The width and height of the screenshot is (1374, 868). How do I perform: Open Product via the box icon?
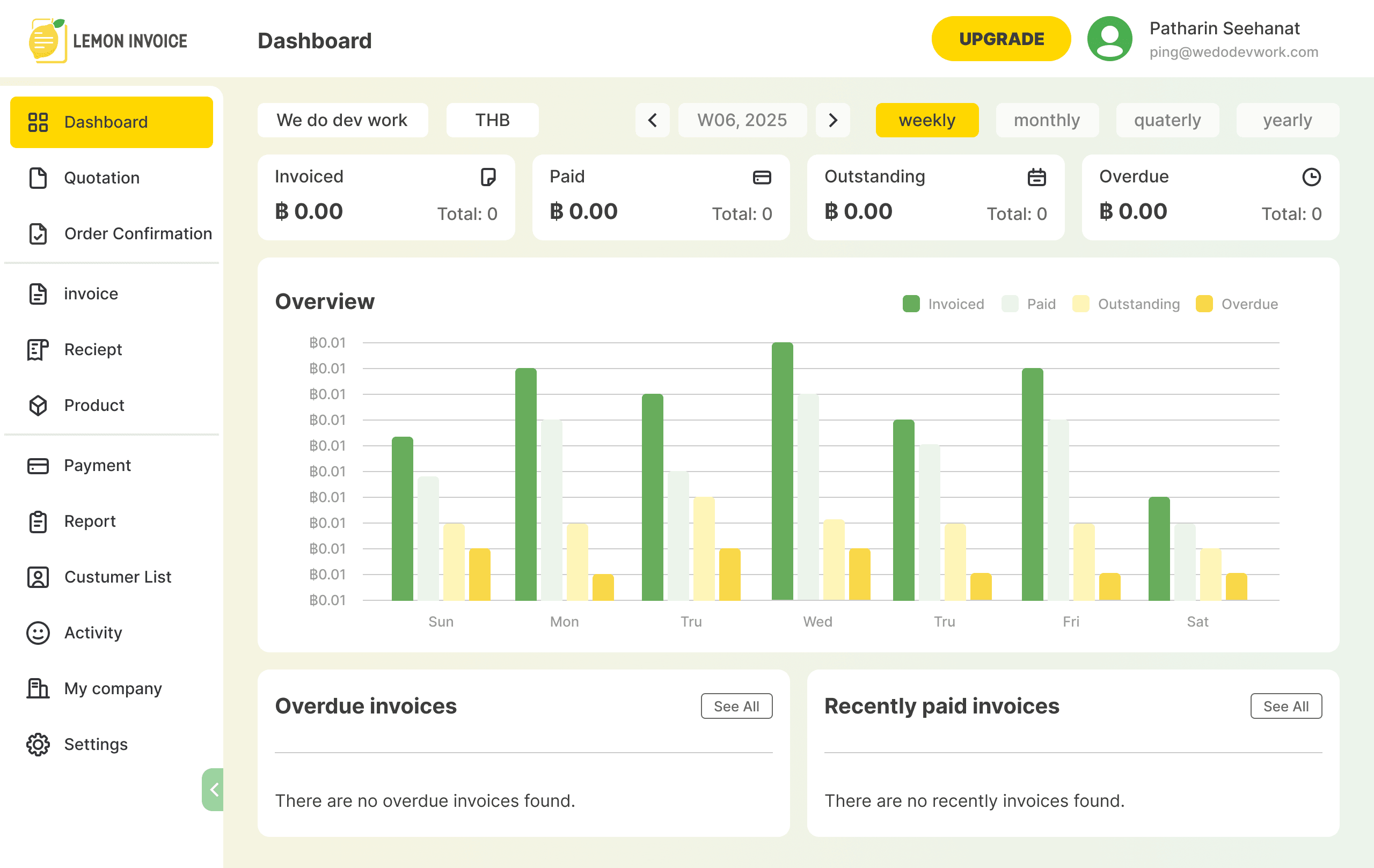pyautogui.click(x=38, y=406)
